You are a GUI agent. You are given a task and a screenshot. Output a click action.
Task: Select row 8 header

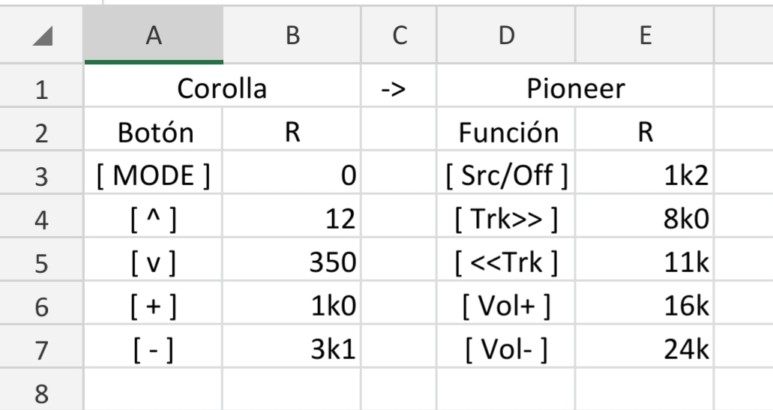[42, 389]
